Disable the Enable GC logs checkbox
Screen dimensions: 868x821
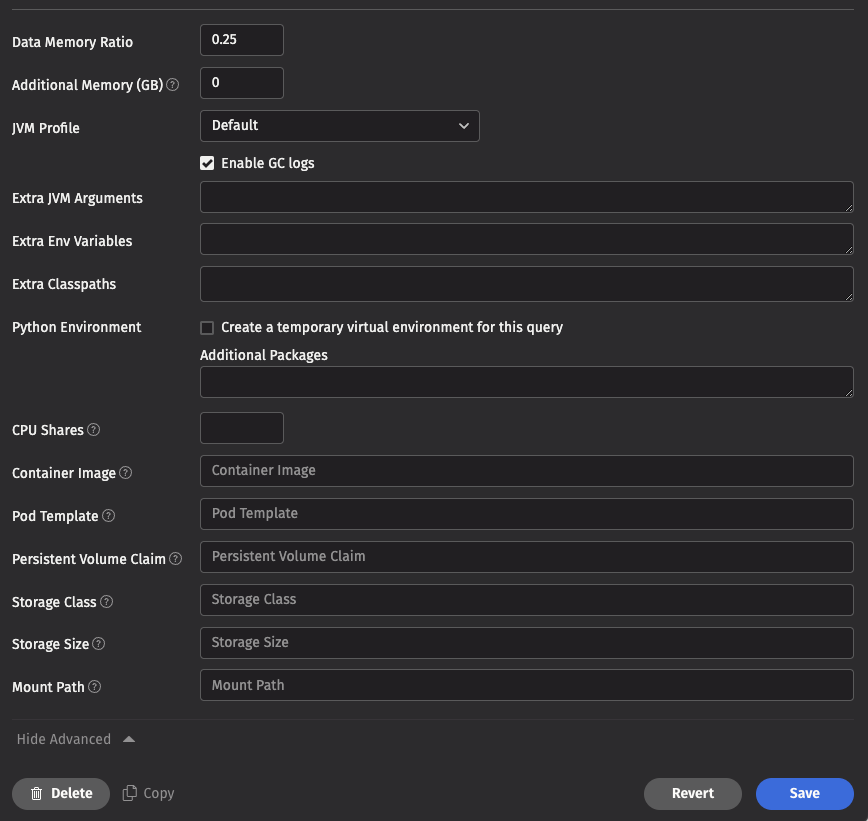pyautogui.click(x=207, y=163)
